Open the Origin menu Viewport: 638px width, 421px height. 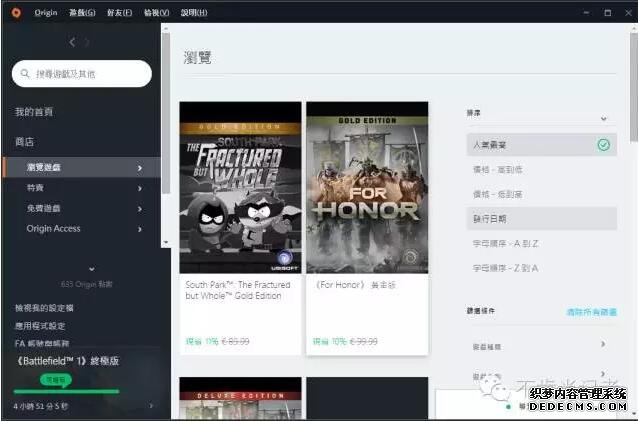tap(46, 13)
